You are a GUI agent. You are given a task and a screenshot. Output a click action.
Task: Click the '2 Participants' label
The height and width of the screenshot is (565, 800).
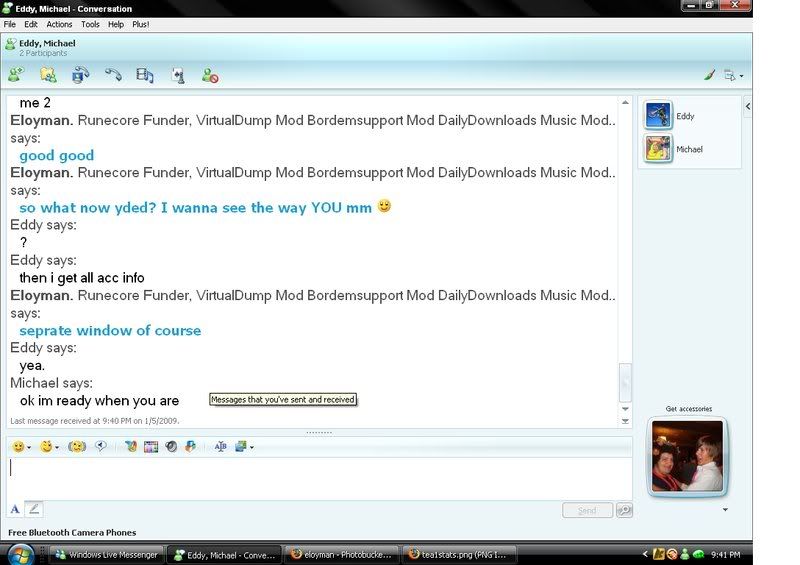(x=43, y=53)
